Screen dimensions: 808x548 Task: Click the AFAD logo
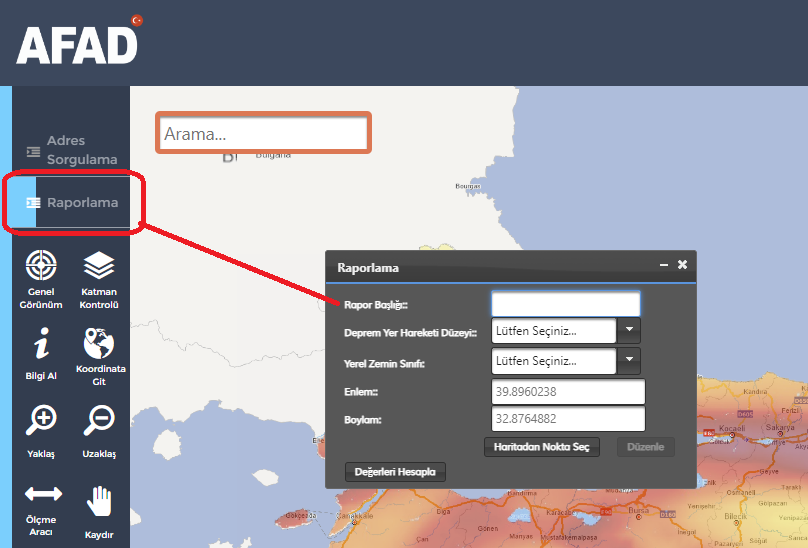(x=79, y=40)
